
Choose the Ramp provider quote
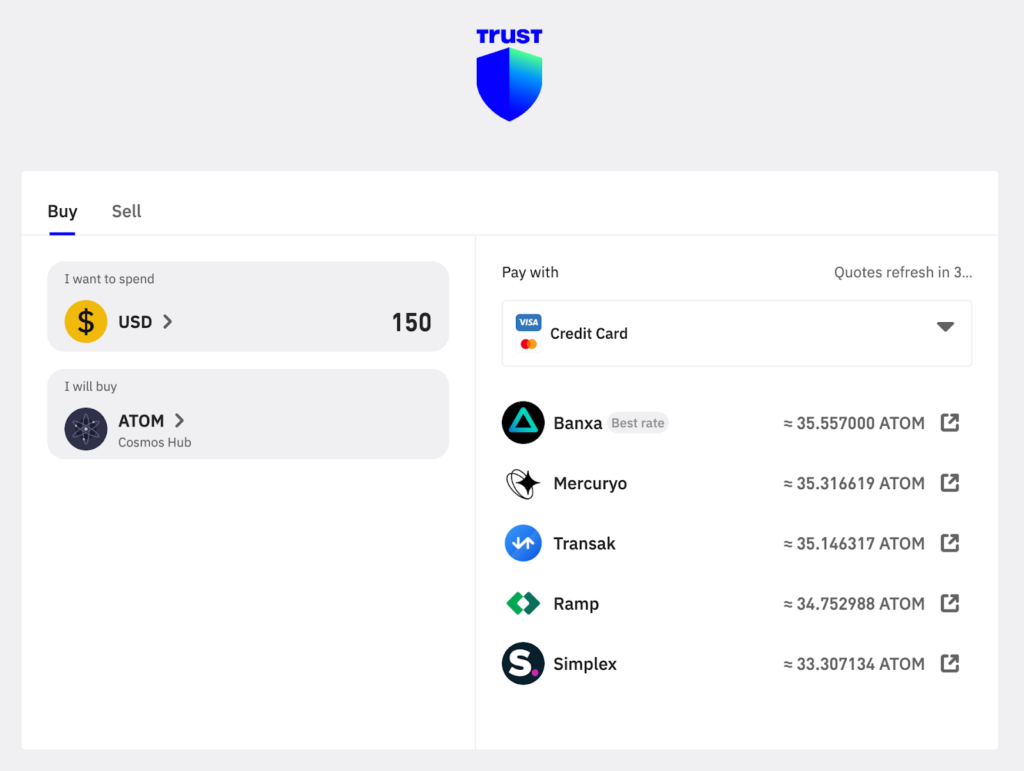(x=576, y=603)
